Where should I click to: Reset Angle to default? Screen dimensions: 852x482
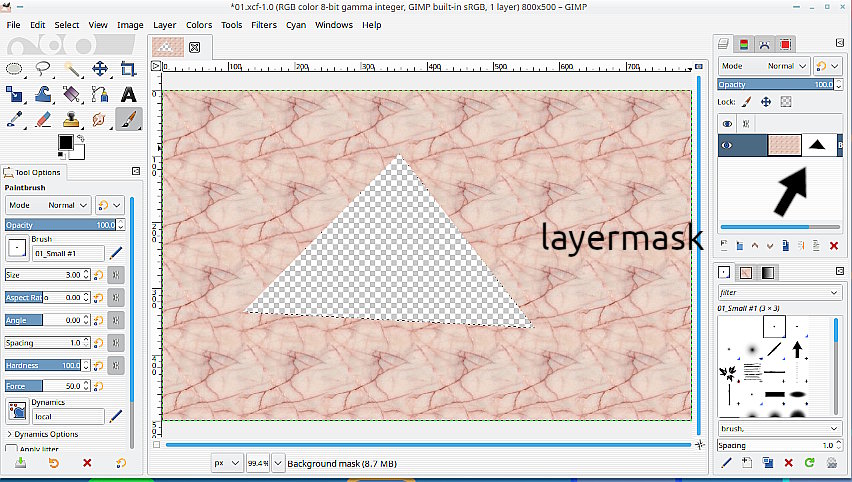pos(98,321)
